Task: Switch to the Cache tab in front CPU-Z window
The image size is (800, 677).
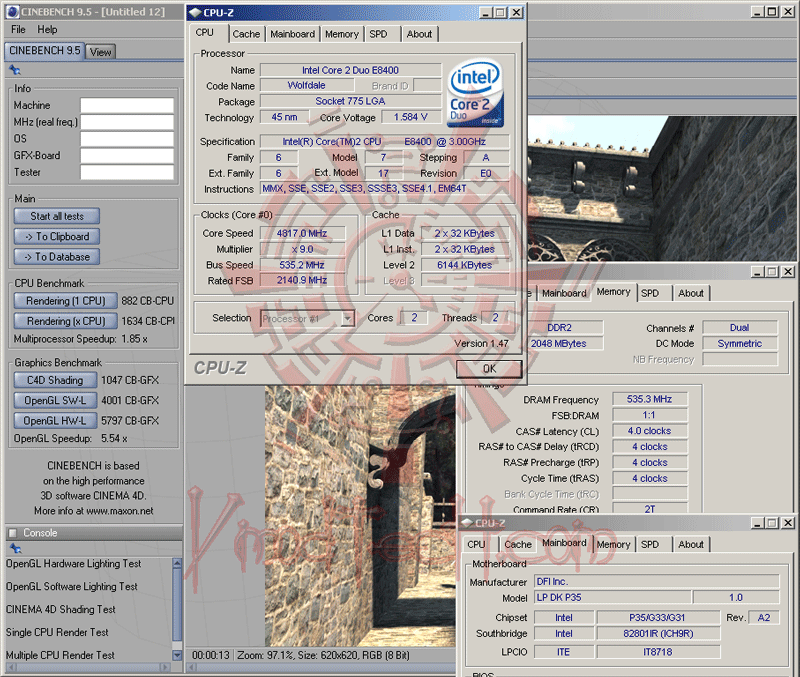Action: [246, 34]
